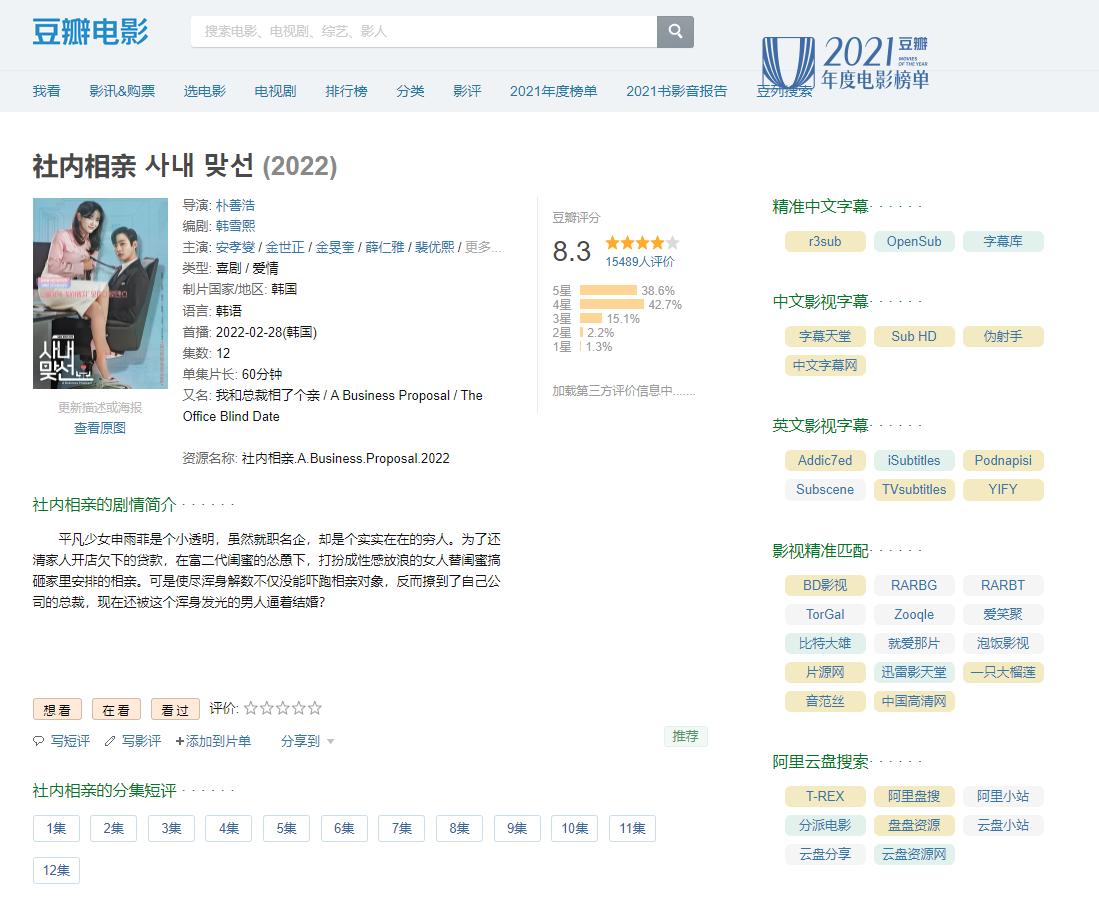
Task: Click the 5星 rating bar
Action: pos(608,290)
